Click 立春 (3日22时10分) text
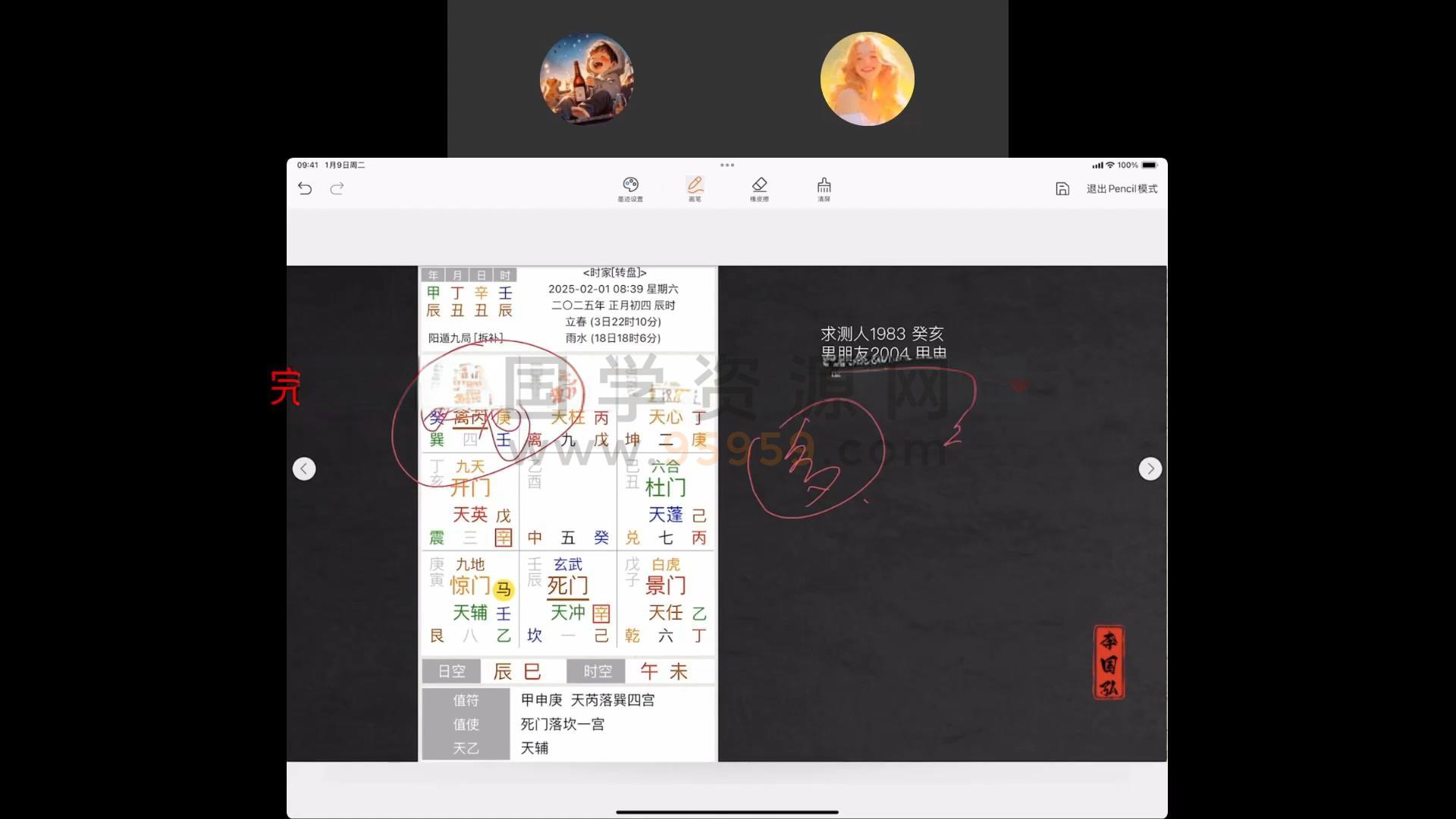 point(613,322)
